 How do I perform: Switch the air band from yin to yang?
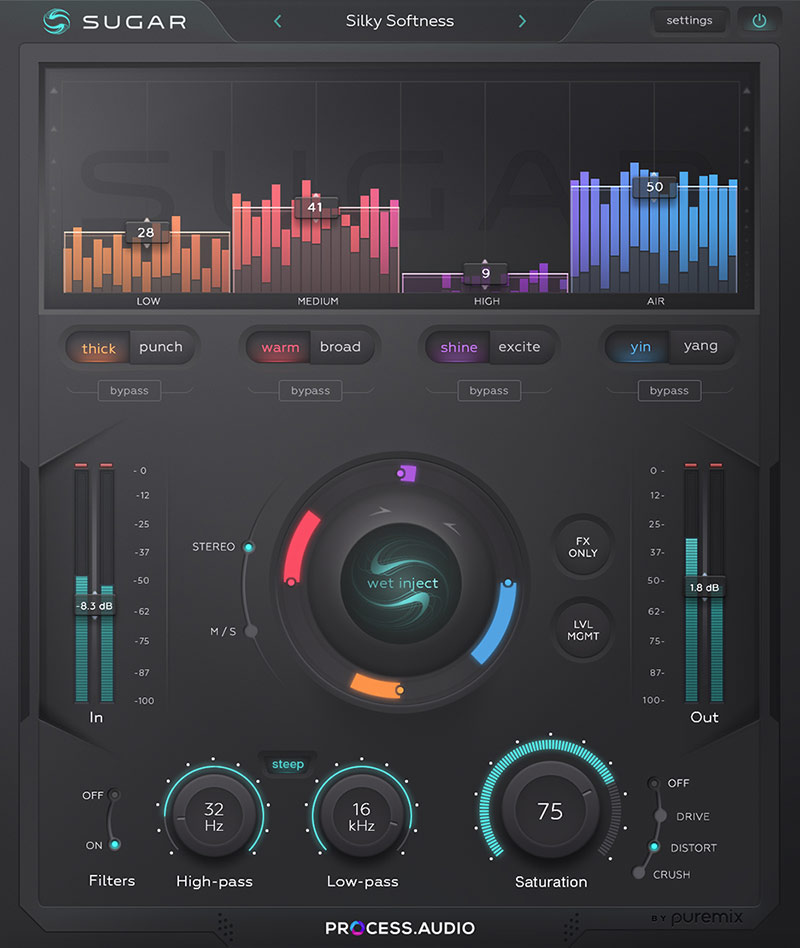click(x=701, y=346)
